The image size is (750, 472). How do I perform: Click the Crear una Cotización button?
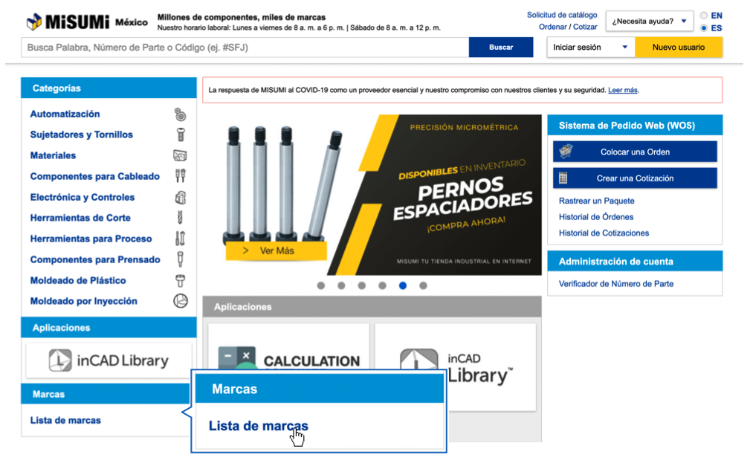(635, 178)
